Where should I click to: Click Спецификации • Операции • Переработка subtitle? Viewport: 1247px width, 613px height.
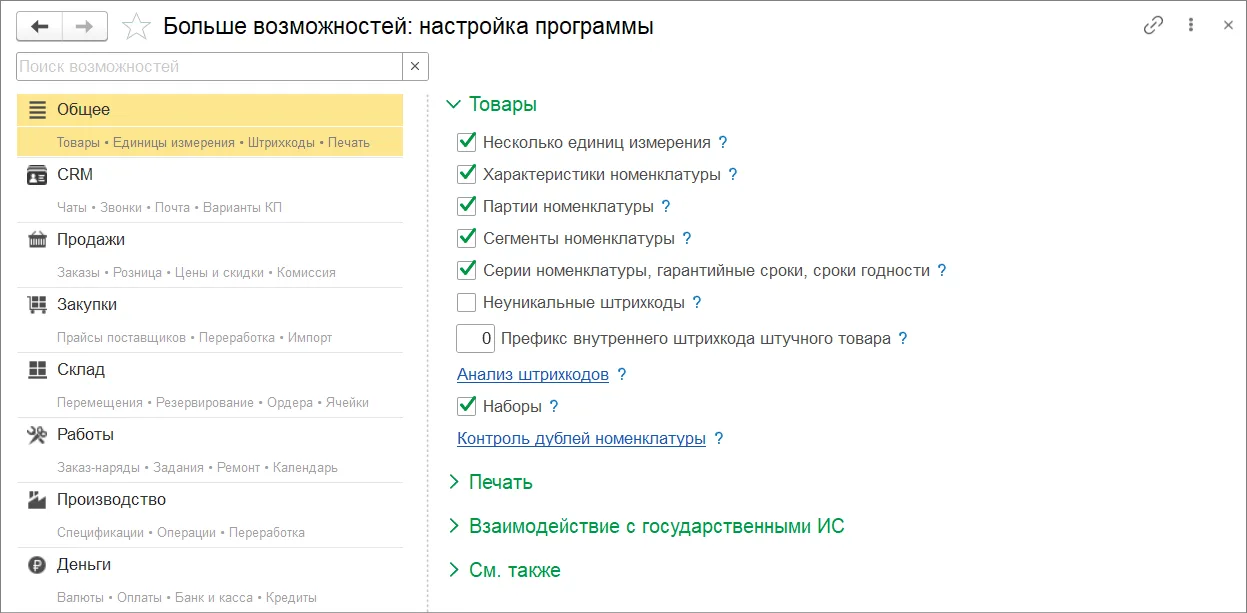[181, 533]
